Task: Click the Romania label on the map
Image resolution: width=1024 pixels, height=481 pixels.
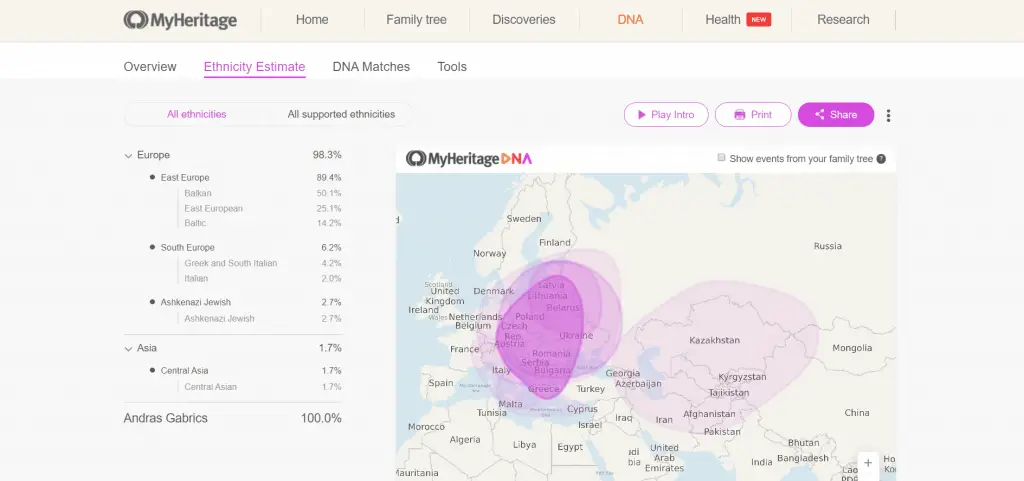Action: 551,354
